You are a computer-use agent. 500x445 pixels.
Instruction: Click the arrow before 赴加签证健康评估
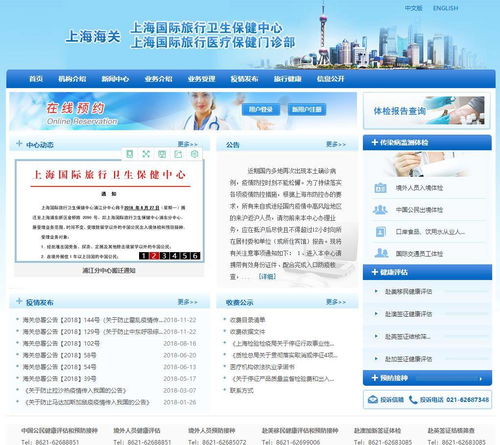click(376, 359)
